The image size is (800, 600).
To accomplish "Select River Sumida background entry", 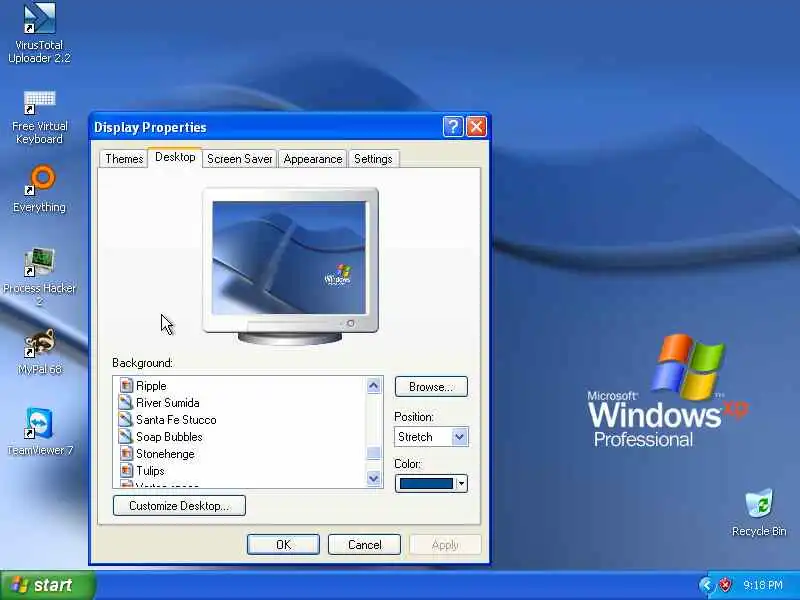I will (x=167, y=403).
